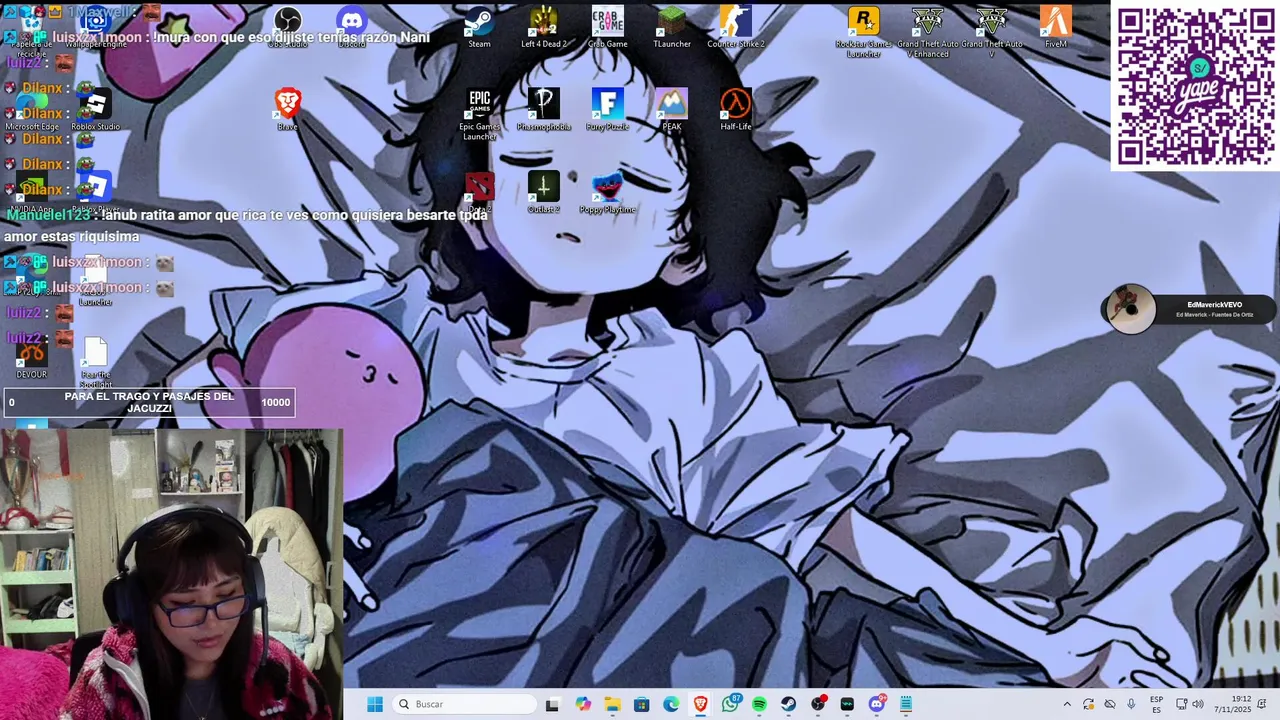The width and height of the screenshot is (1280, 720).
Task: Switch to Spotify on the taskbar
Action: (x=760, y=704)
